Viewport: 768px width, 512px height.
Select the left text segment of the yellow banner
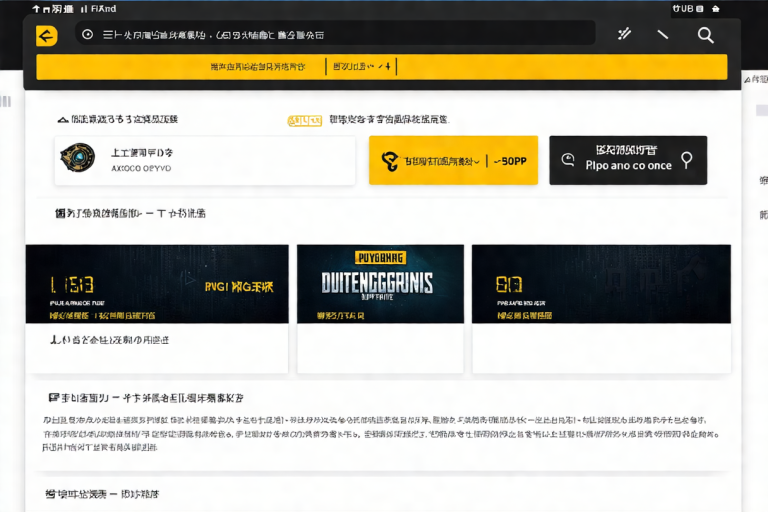[x=258, y=67]
